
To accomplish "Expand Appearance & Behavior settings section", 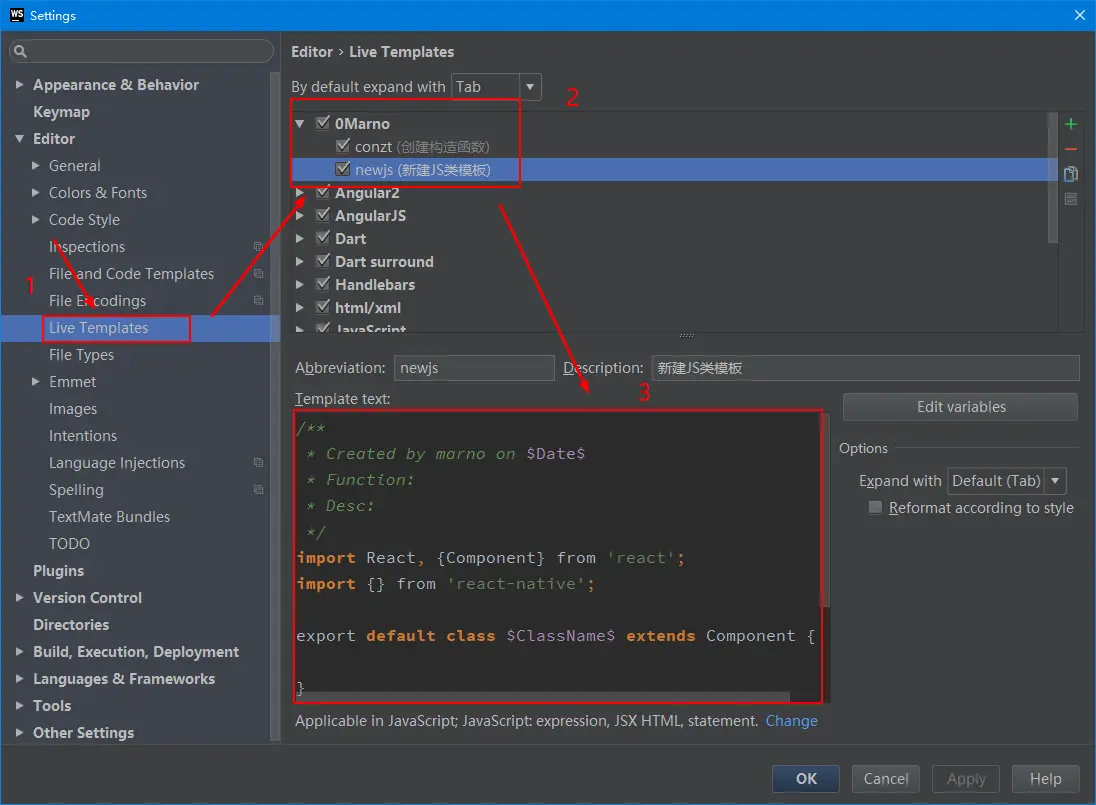I will click(20, 85).
